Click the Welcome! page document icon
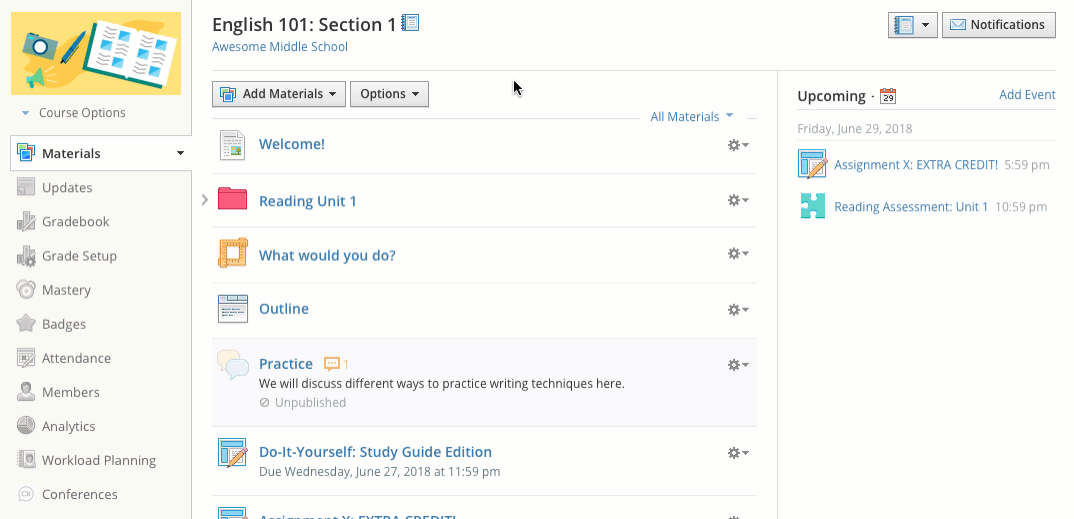1074x519 pixels. pos(232,145)
